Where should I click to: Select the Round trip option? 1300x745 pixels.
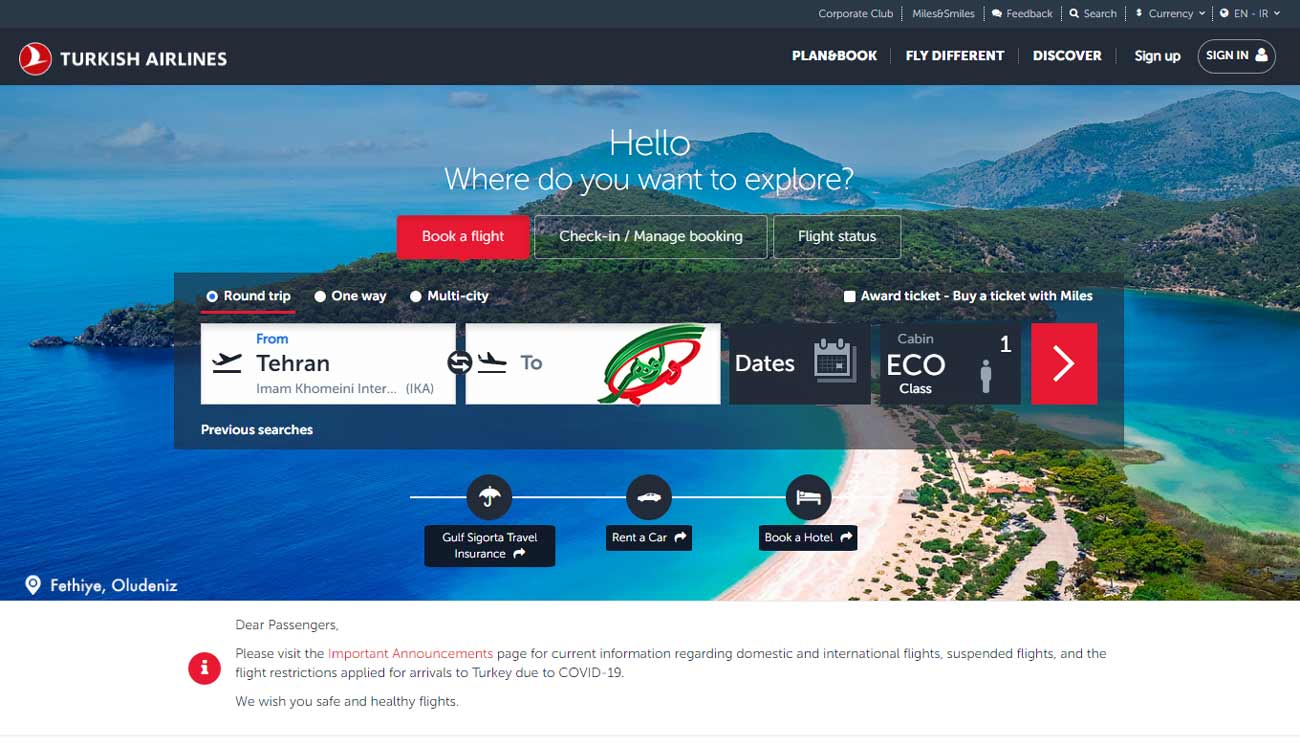coord(248,296)
